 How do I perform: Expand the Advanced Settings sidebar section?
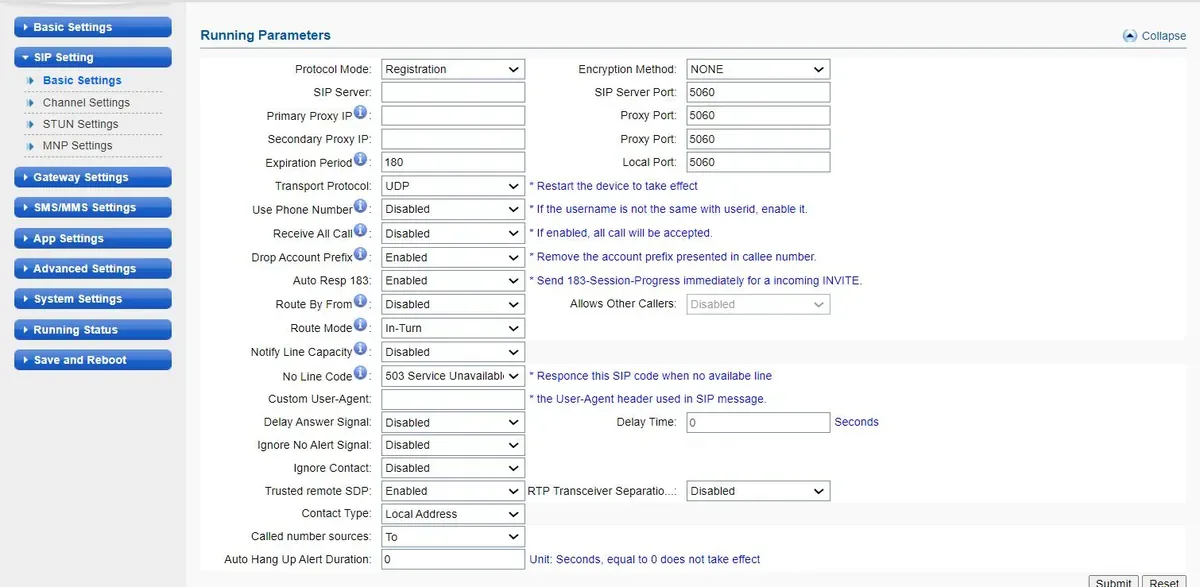tap(93, 268)
